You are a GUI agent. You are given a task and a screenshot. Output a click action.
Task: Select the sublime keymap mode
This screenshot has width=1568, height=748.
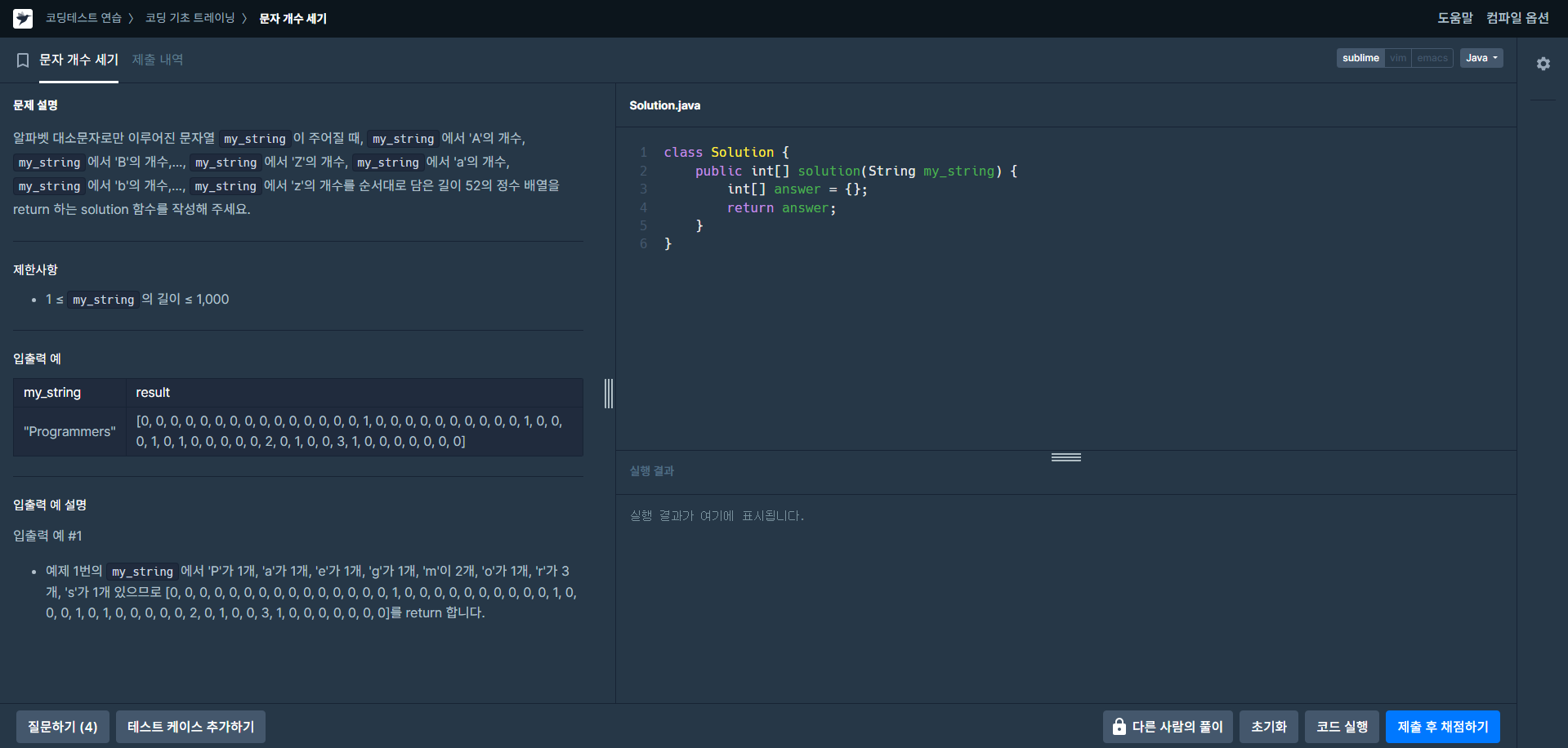(1360, 58)
